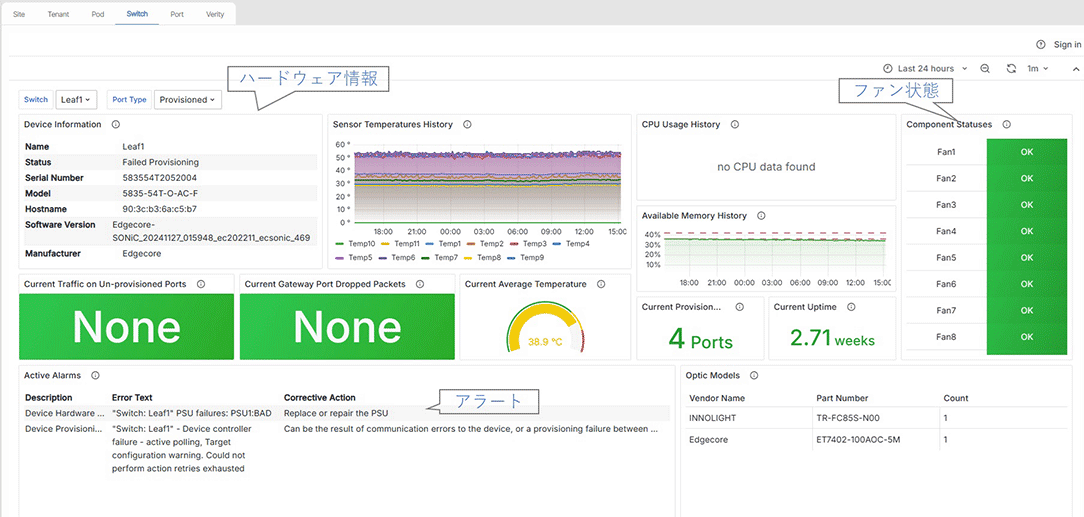Click the Device Information panel title
This screenshot has height=517, width=1084.
pyautogui.click(x=62, y=124)
